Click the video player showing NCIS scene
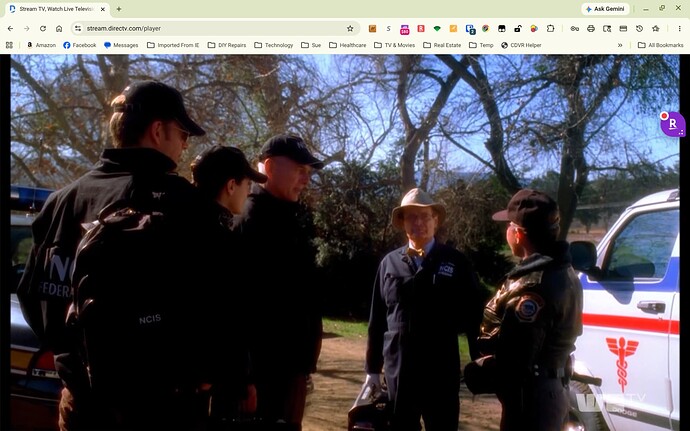The image size is (690, 431). [x=345, y=243]
